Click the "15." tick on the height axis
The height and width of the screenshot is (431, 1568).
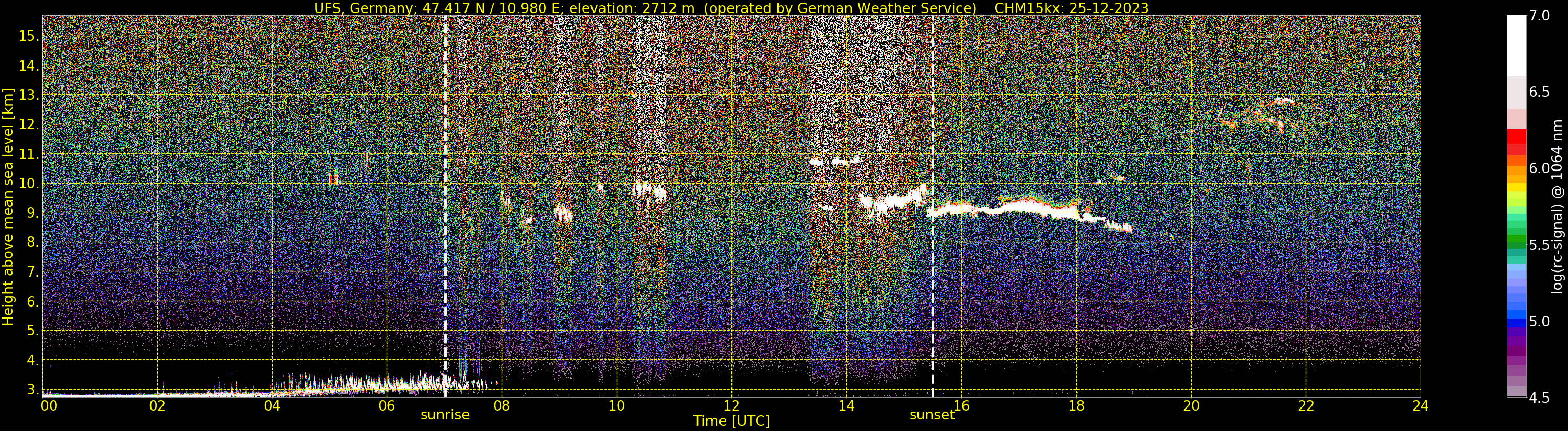pyautogui.click(x=29, y=36)
